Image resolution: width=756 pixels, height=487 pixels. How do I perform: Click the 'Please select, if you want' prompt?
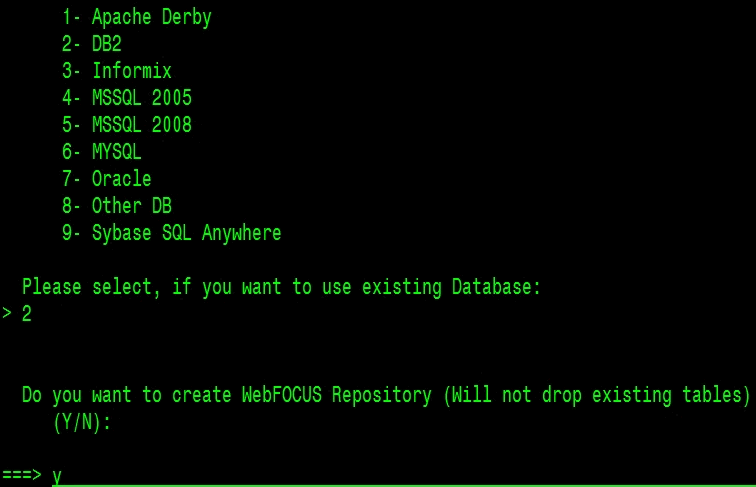point(282,287)
